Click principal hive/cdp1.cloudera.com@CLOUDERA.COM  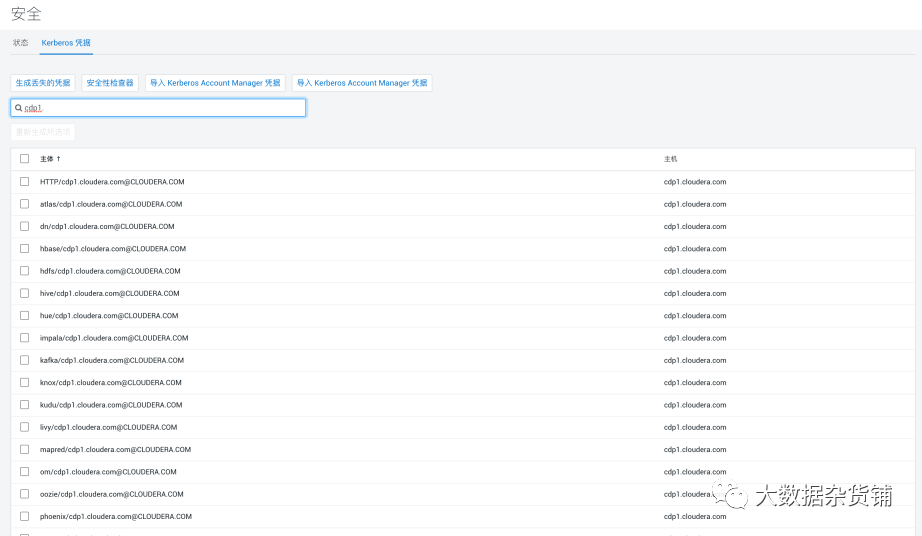pos(109,294)
